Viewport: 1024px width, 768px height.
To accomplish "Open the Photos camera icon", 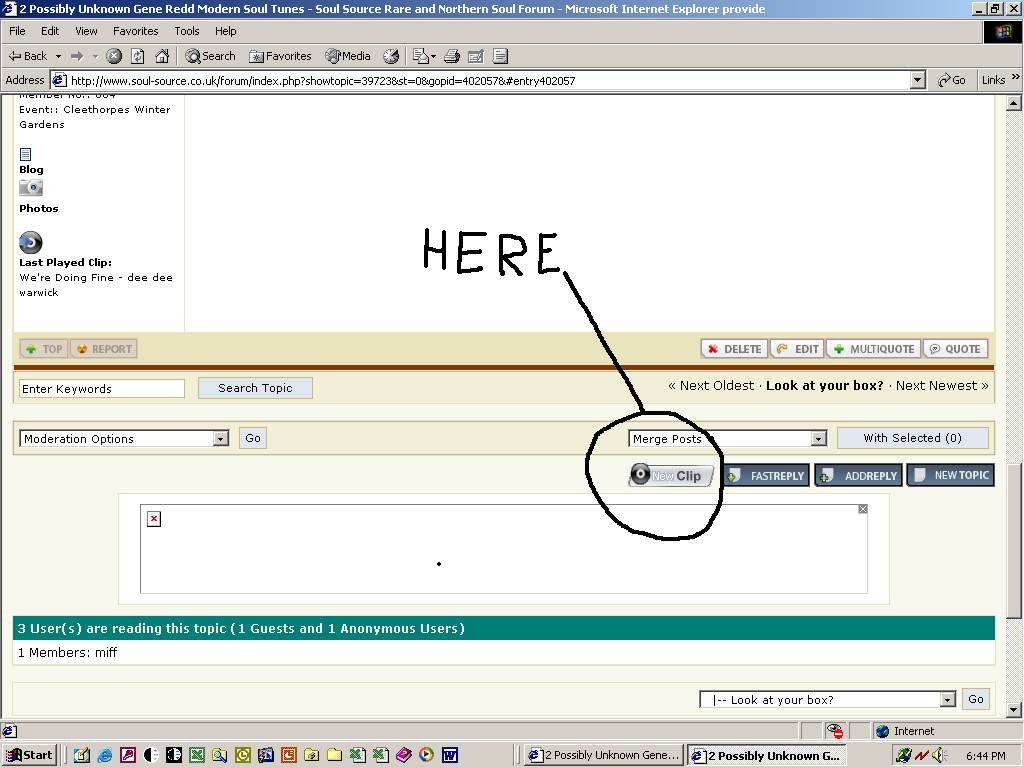I will (31, 188).
